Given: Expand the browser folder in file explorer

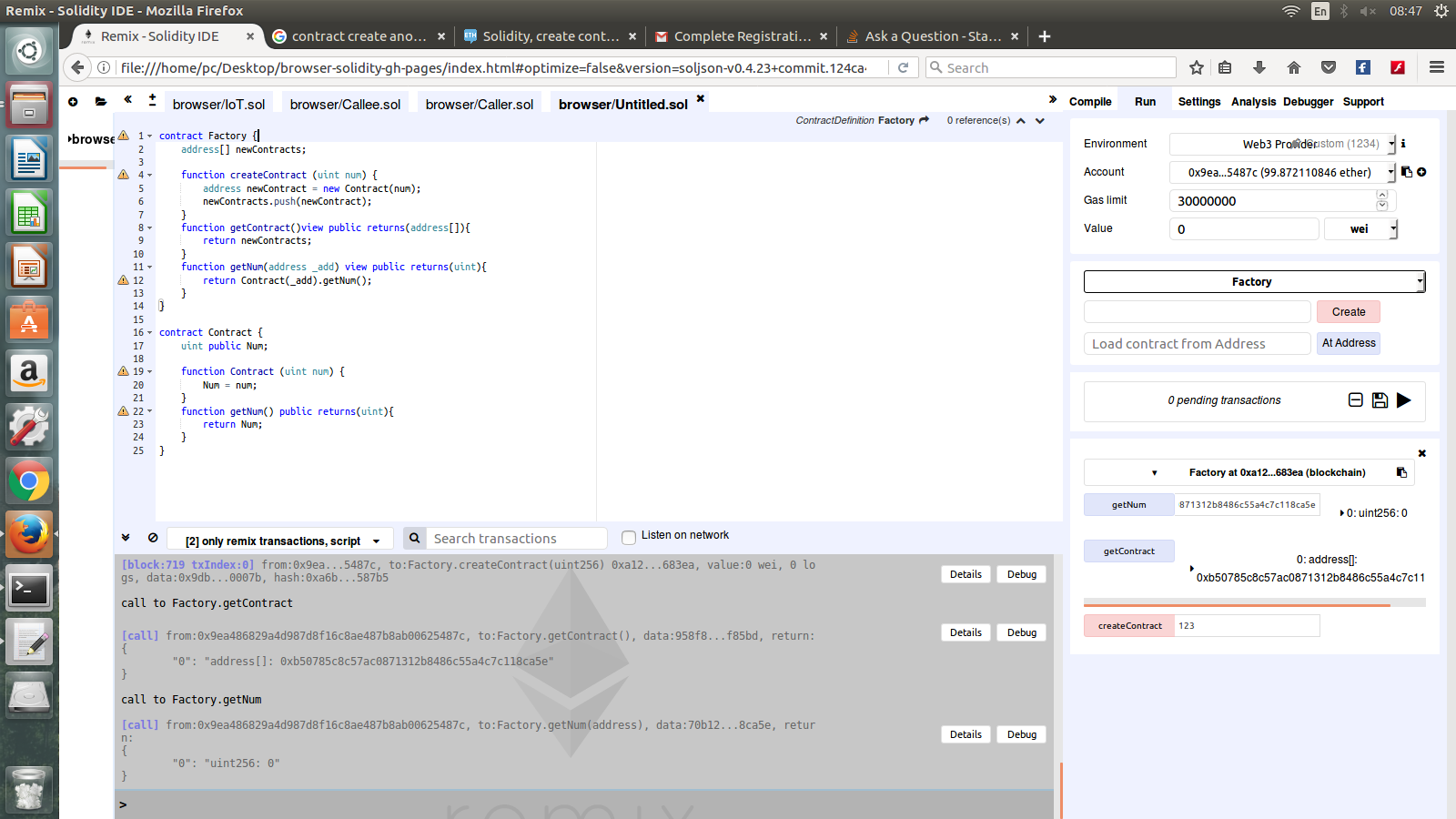Looking at the screenshot, I should [69, 139].
